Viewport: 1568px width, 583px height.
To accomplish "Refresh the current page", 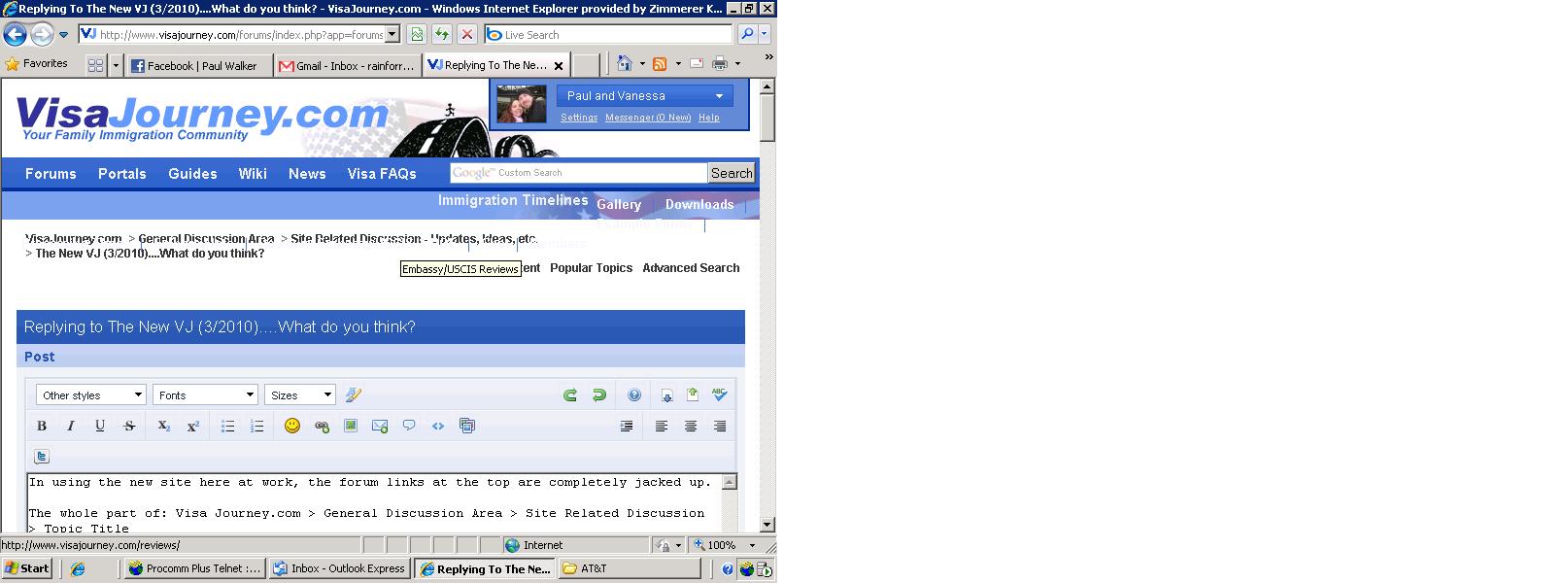I will click(442, 34).
